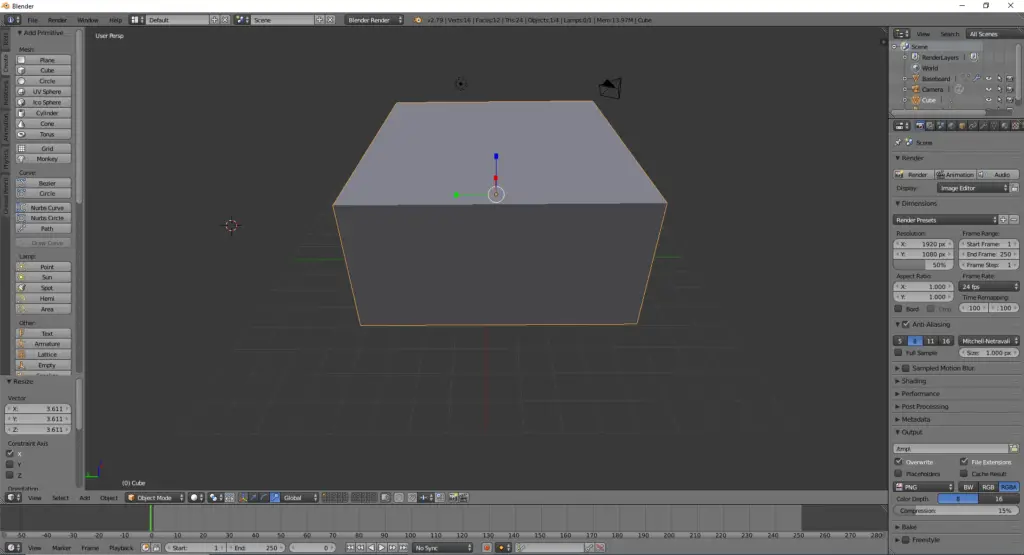The height and width of the screenshot is (555, 1024).
Task: Open the Object Mode dropdown
Action: [155, 497]
